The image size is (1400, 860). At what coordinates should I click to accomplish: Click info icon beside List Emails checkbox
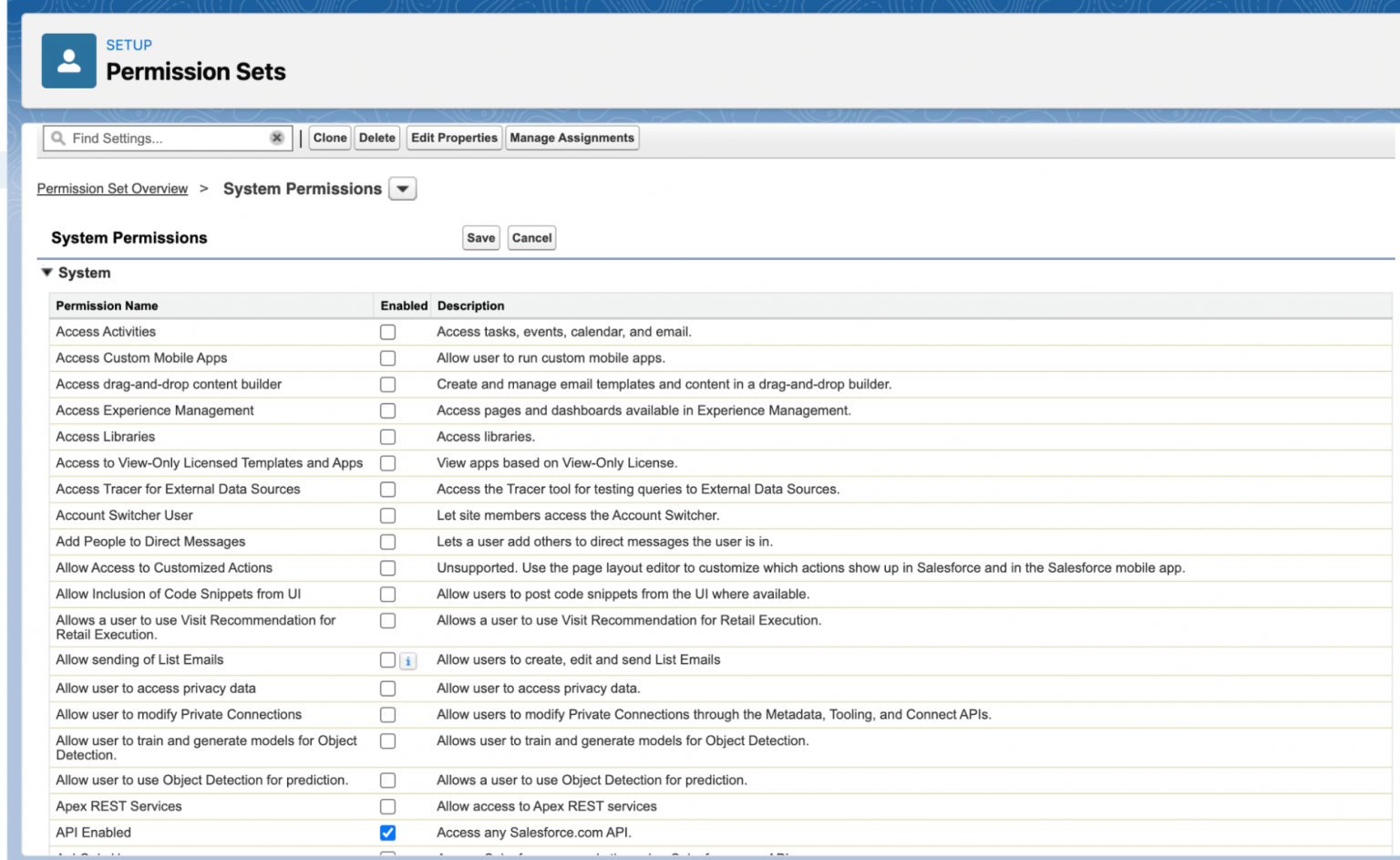tap(407, 661)
